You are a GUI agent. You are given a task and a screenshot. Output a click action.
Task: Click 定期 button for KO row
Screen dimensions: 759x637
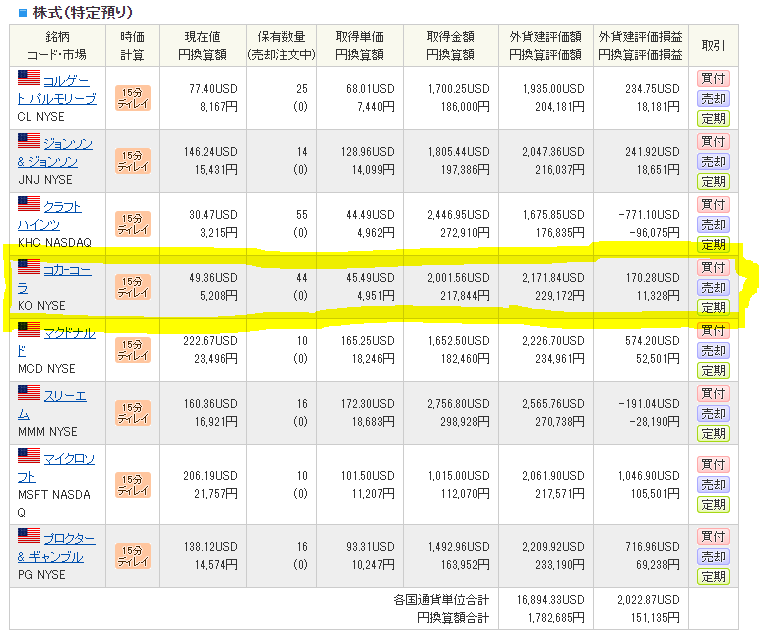(713, 307)
